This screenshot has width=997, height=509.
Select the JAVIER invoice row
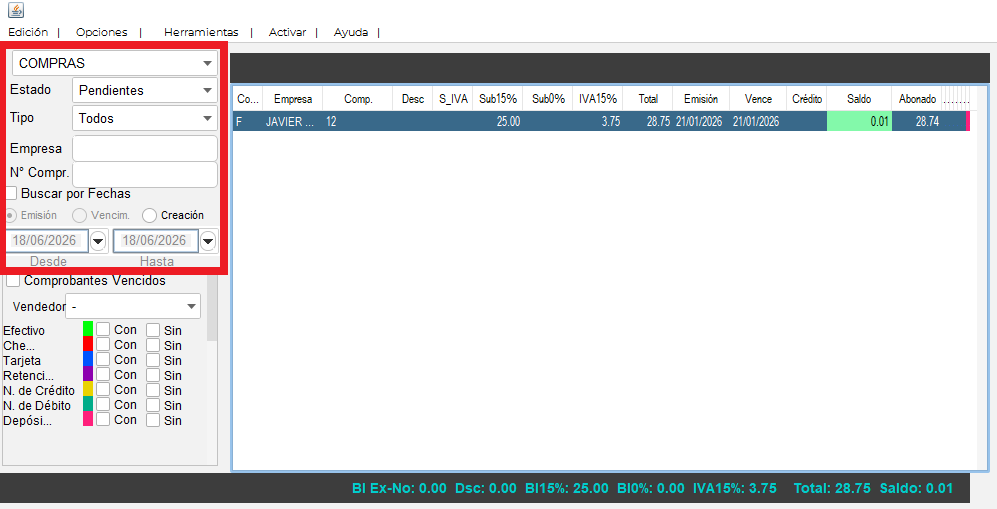tap(600, 121)
